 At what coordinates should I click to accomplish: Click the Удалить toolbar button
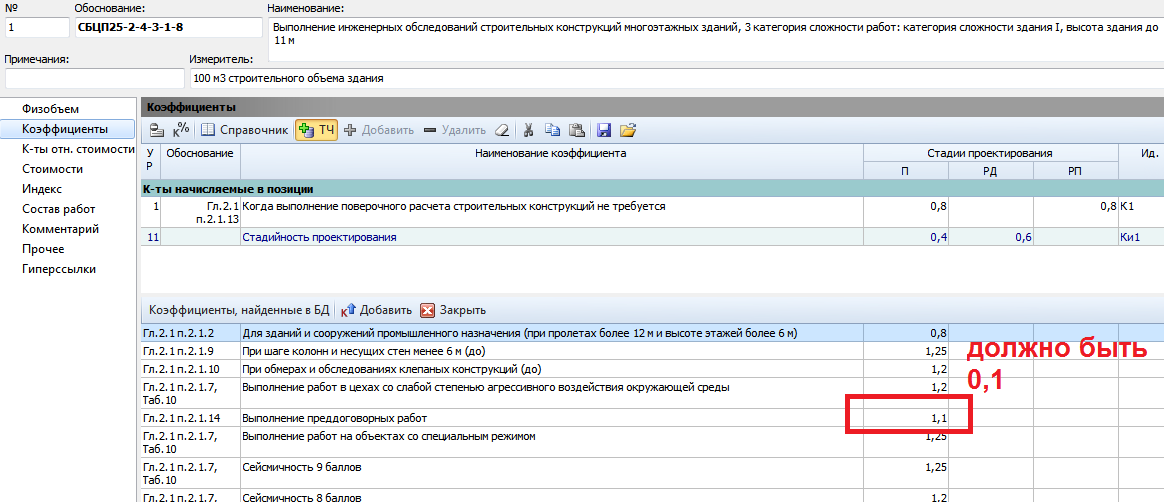[455, 130]
